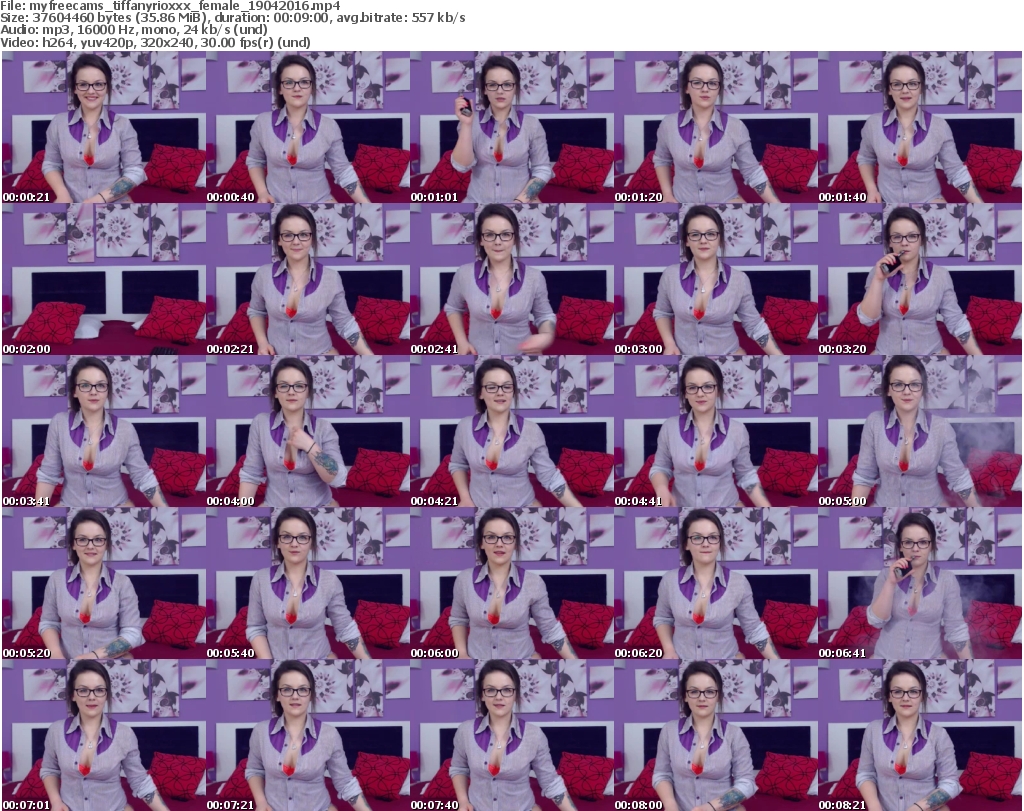
Task: Pick the frame timestamped 00:01:40
Action: (920, 127)
